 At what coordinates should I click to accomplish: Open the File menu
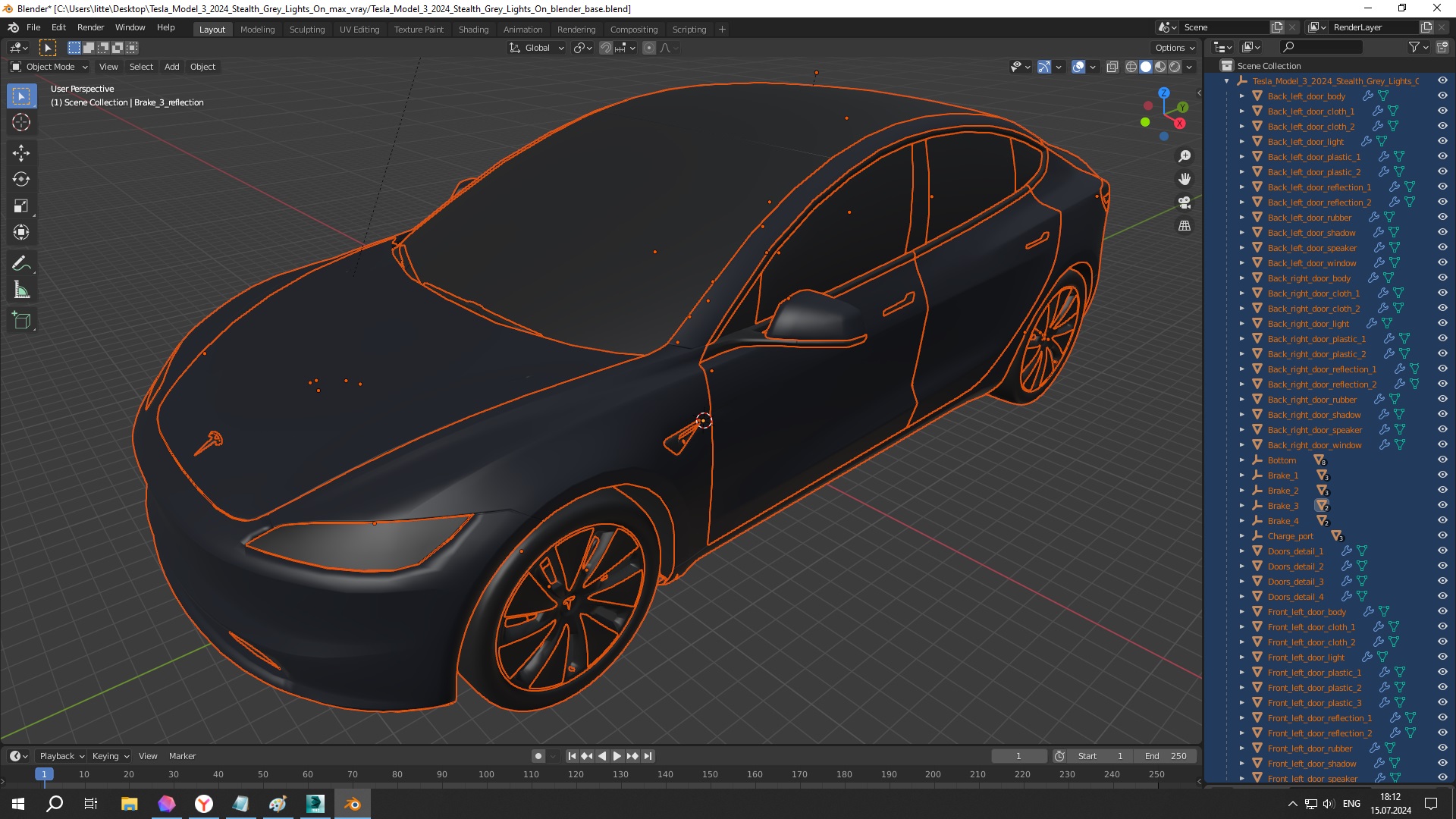click(33, 27)
